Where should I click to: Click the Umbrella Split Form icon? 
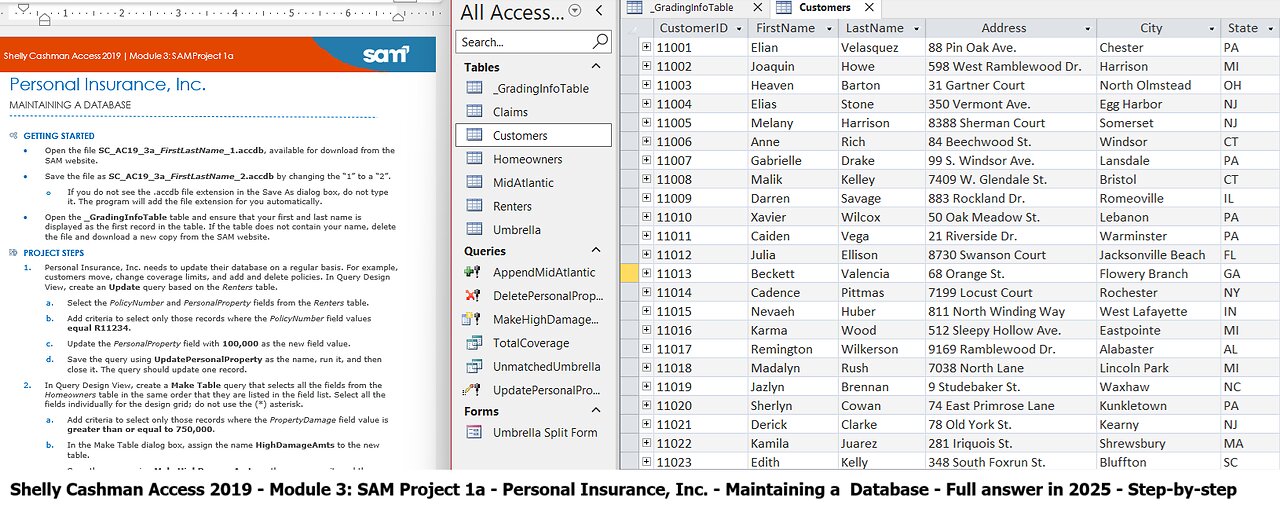[x=474, y=432]
